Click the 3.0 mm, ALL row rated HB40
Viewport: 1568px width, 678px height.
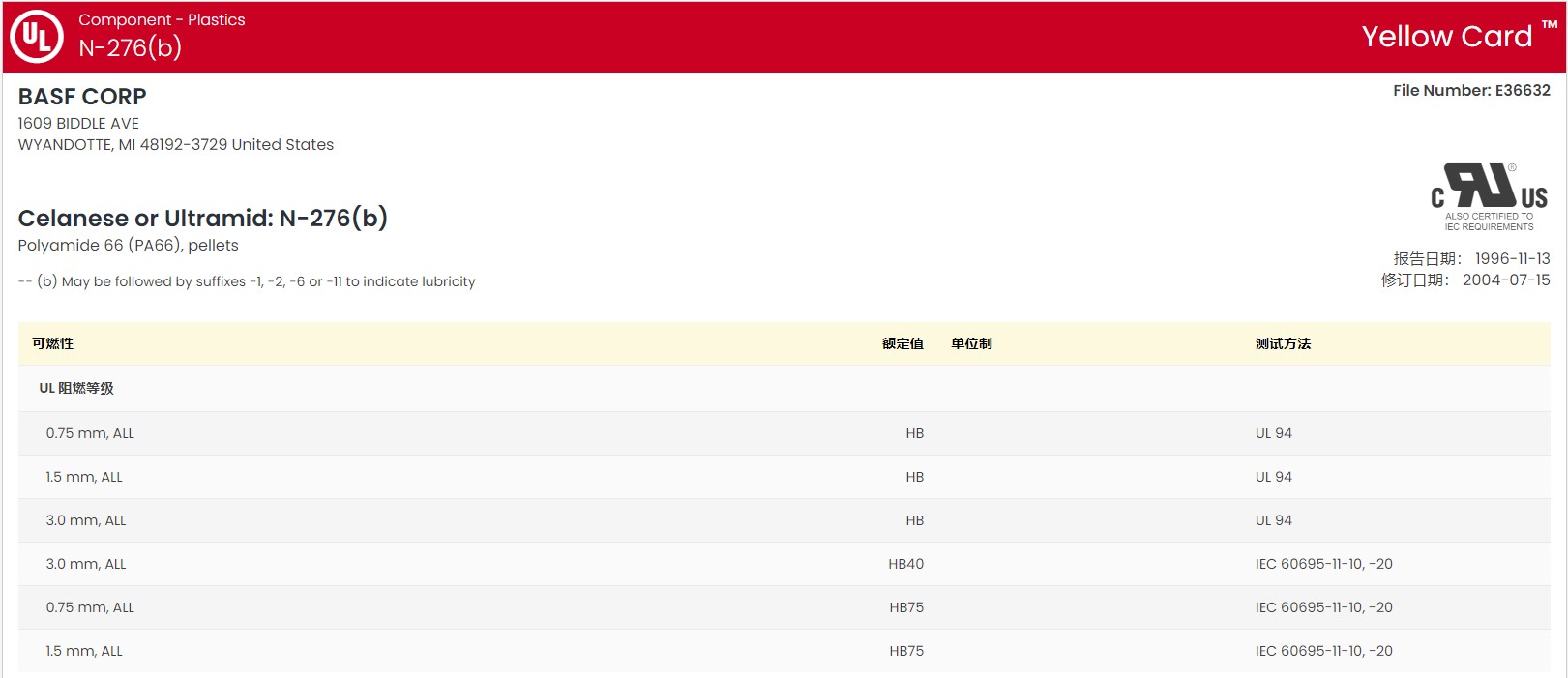(784, 564)
